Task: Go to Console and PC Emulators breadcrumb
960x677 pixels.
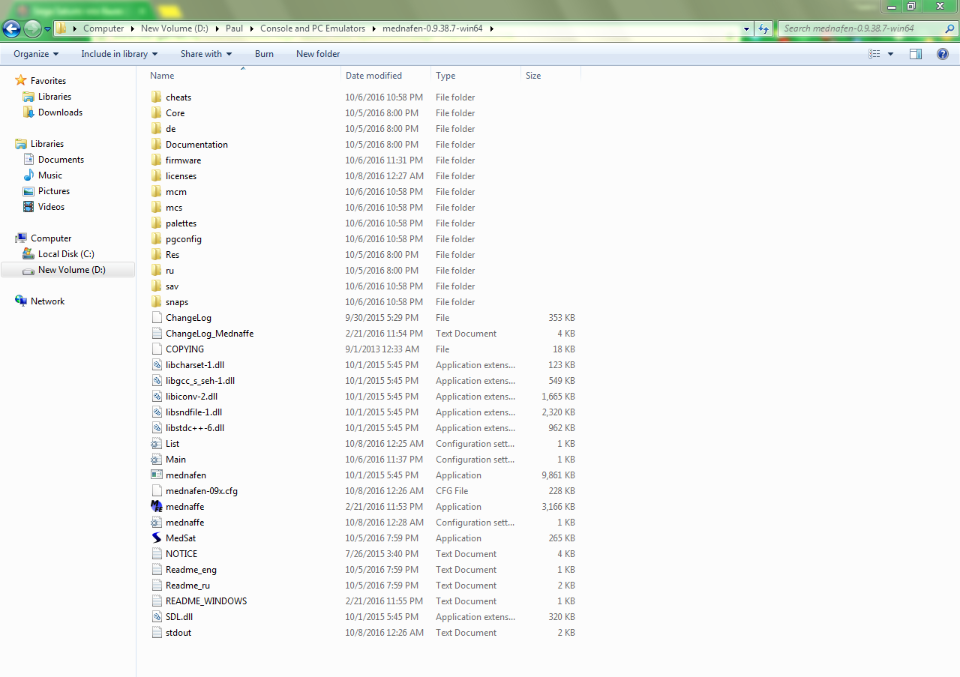Action: click(x=312, y=29)
